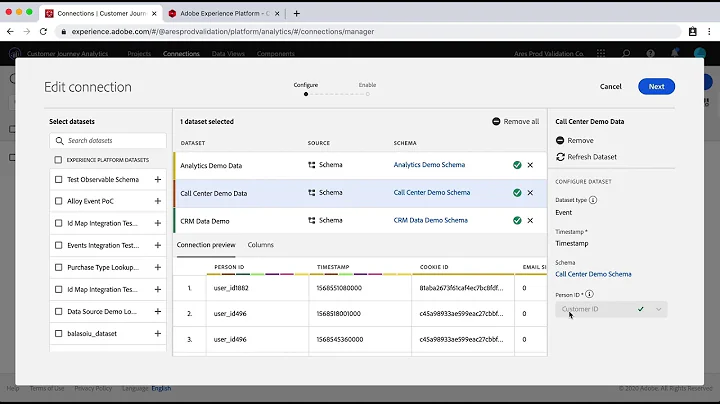720x404 pixels.
Task: Focus the Search datasets field
Action: [108, 140]
